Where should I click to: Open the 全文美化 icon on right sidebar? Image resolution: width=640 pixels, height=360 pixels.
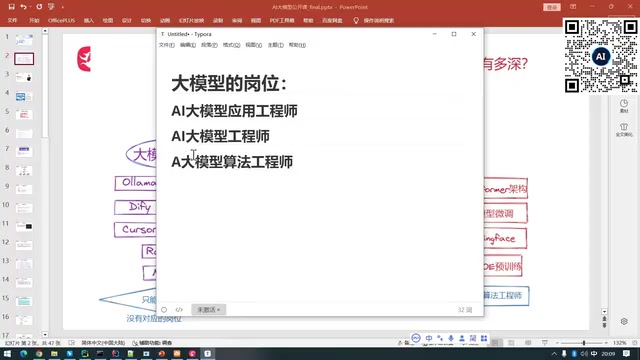[624, 129]
